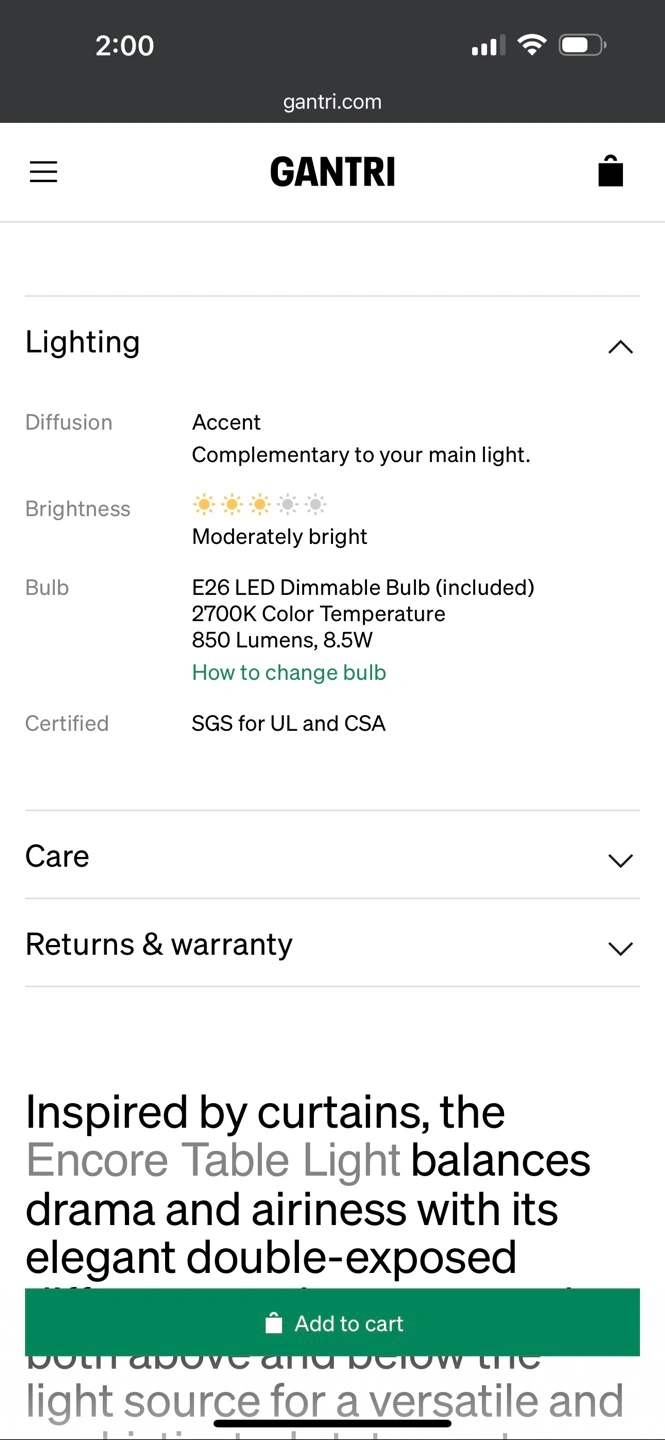Click the third brightness sun icon
The image size is (665, 1440).
click(260, 504)
